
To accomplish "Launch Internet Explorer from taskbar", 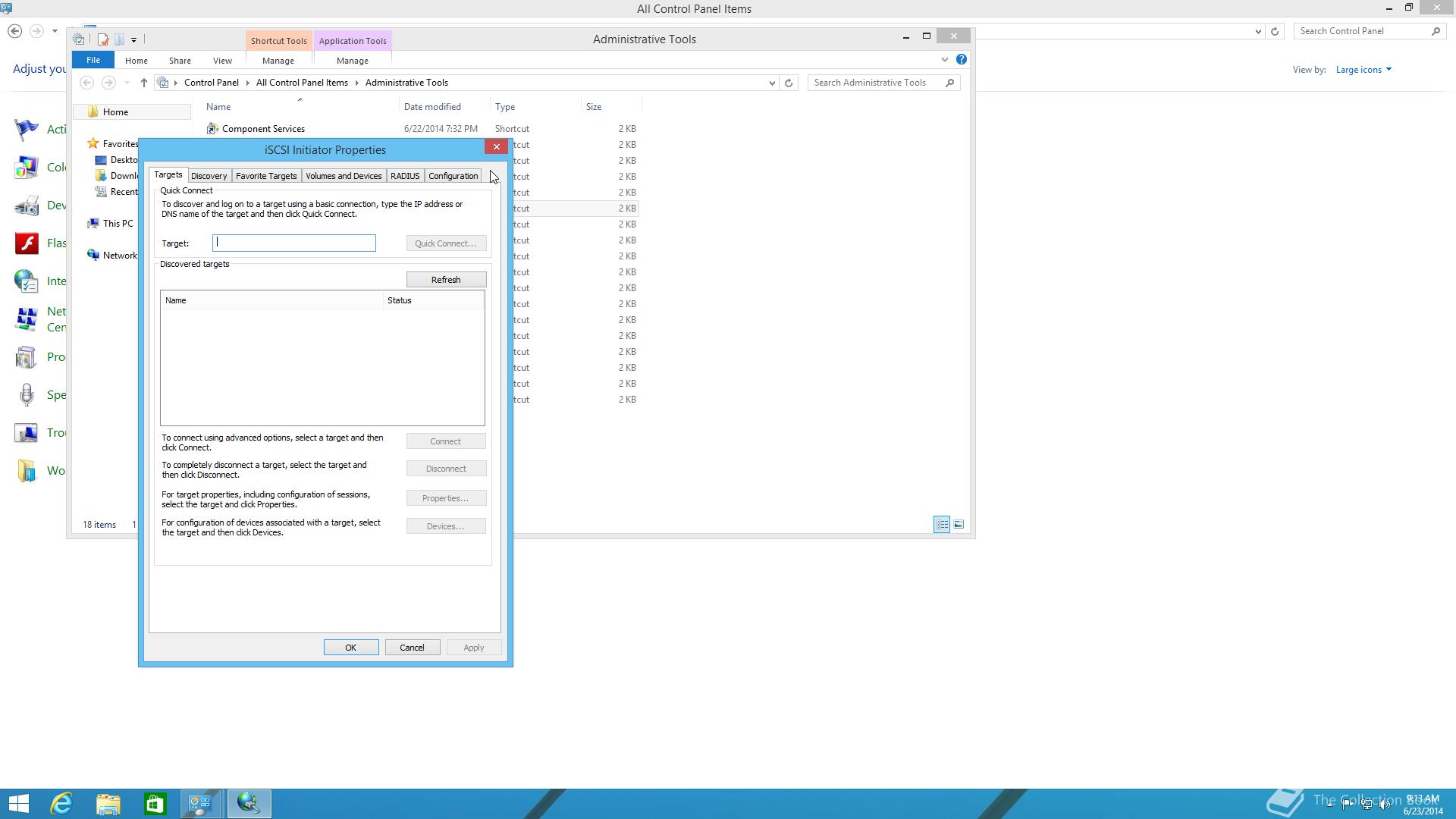I will (61, 804).
